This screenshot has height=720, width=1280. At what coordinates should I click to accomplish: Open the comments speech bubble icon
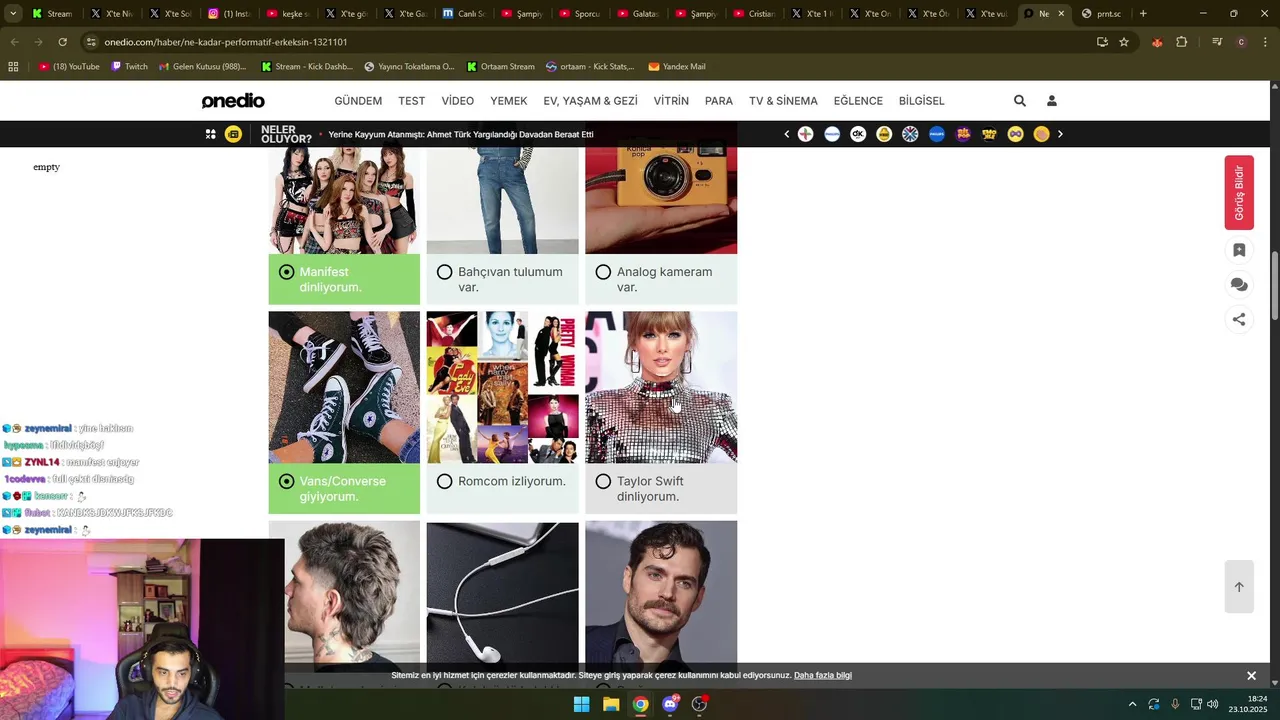click(x=1239, y=285)
